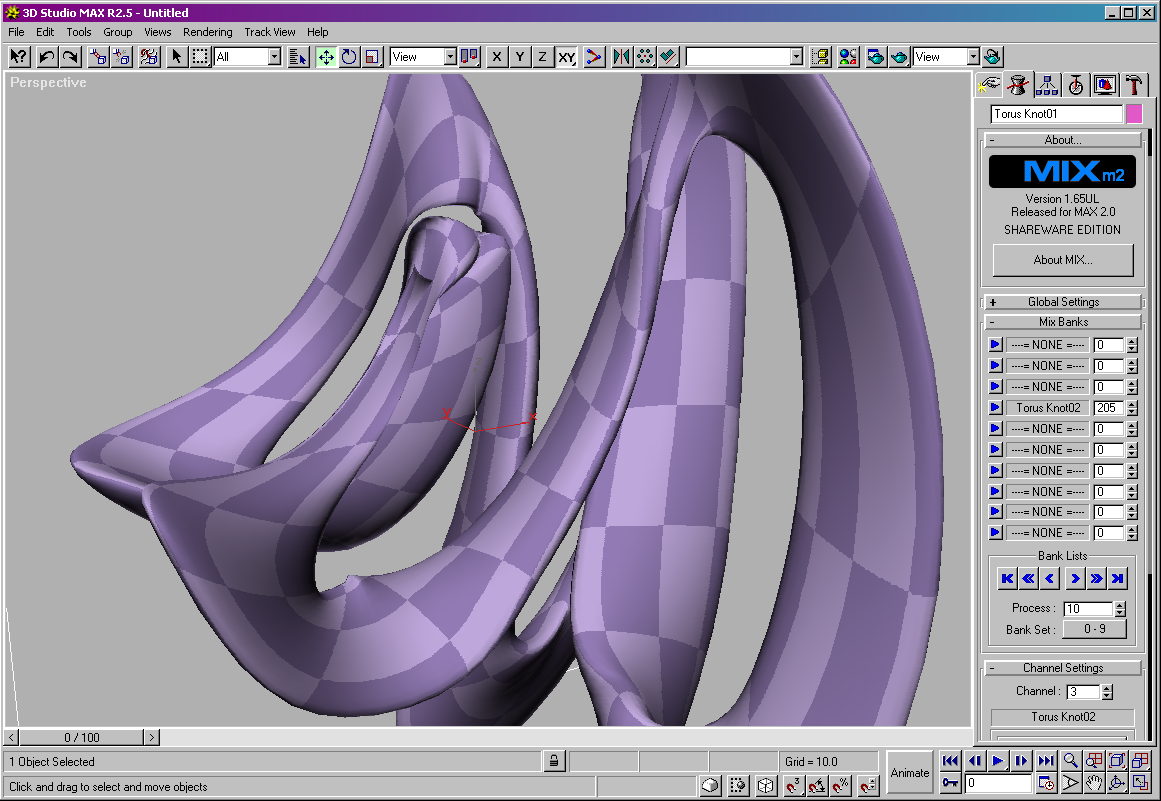Click the Array tool icon

pyautogui.click(x=646, y=57)
